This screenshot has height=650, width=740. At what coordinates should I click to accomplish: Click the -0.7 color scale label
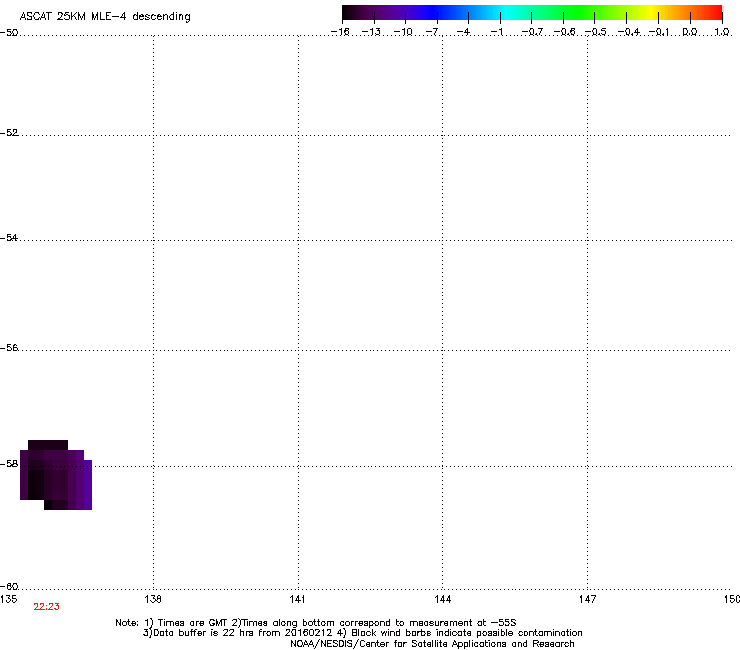pyautogui.click(x=532, y=32)
